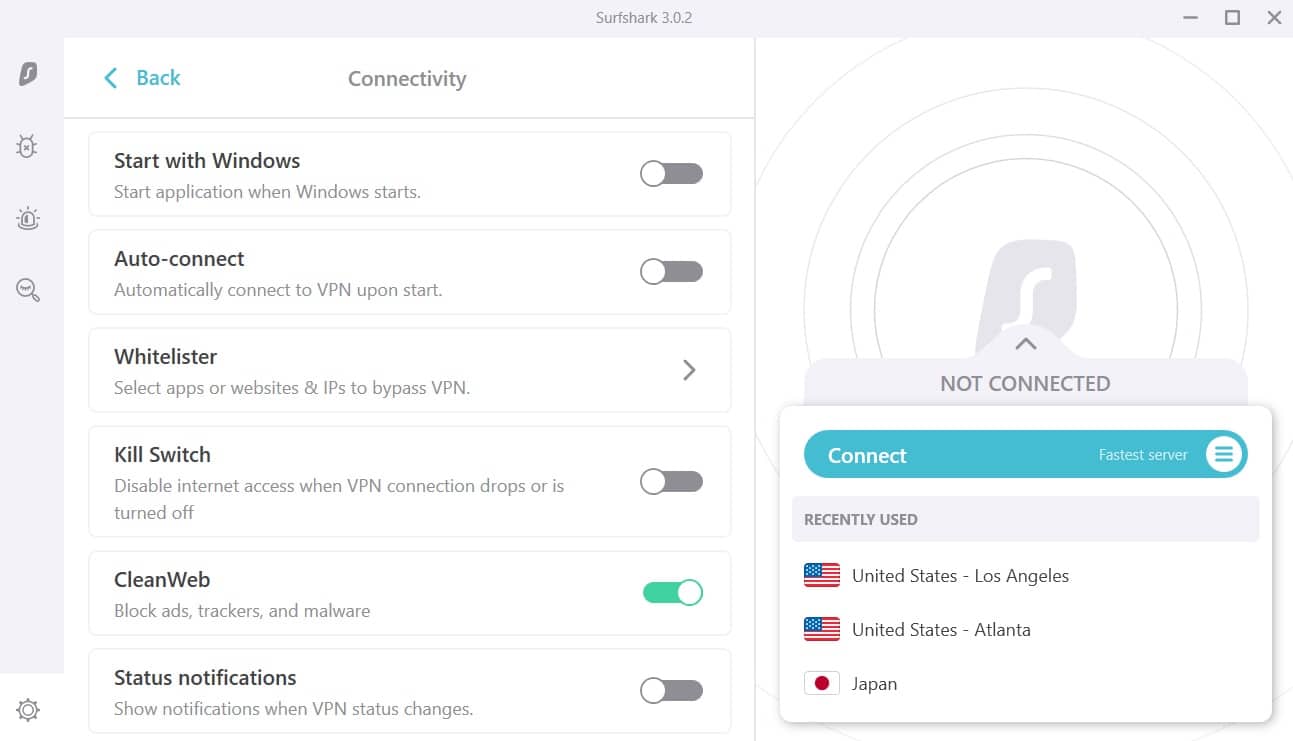Open the alert siren icon in sidebar
Screen dimensions: 1293x741
pyautogui.click(x=28, y=219)
